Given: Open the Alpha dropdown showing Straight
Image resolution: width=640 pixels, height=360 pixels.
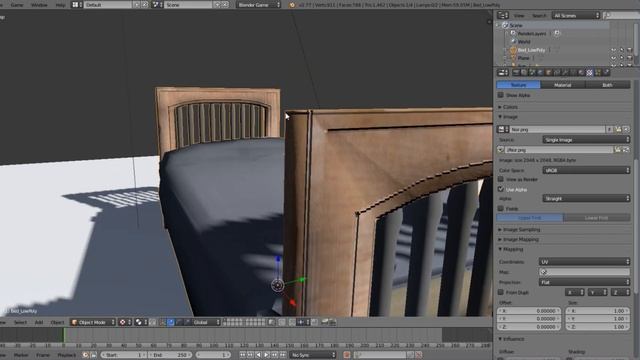Looking at the screenshot, I should pos(586,198).
